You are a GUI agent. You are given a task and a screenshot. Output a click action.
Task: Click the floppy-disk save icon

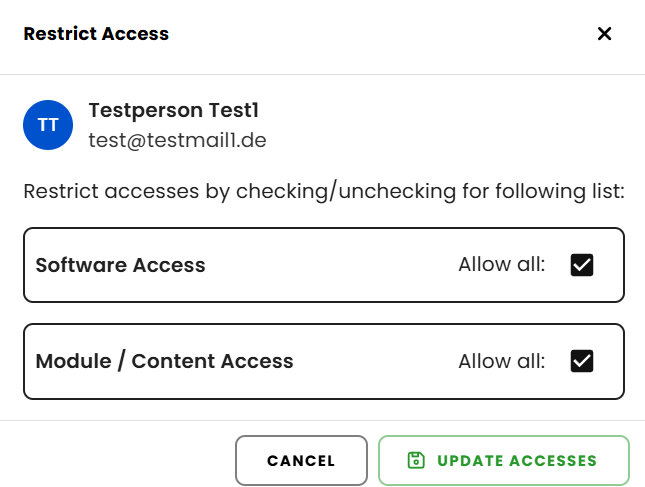[x=416, y=460]
